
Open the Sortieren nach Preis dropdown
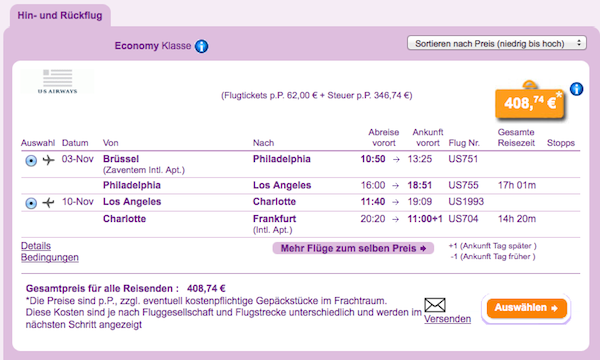coord(497,43)
